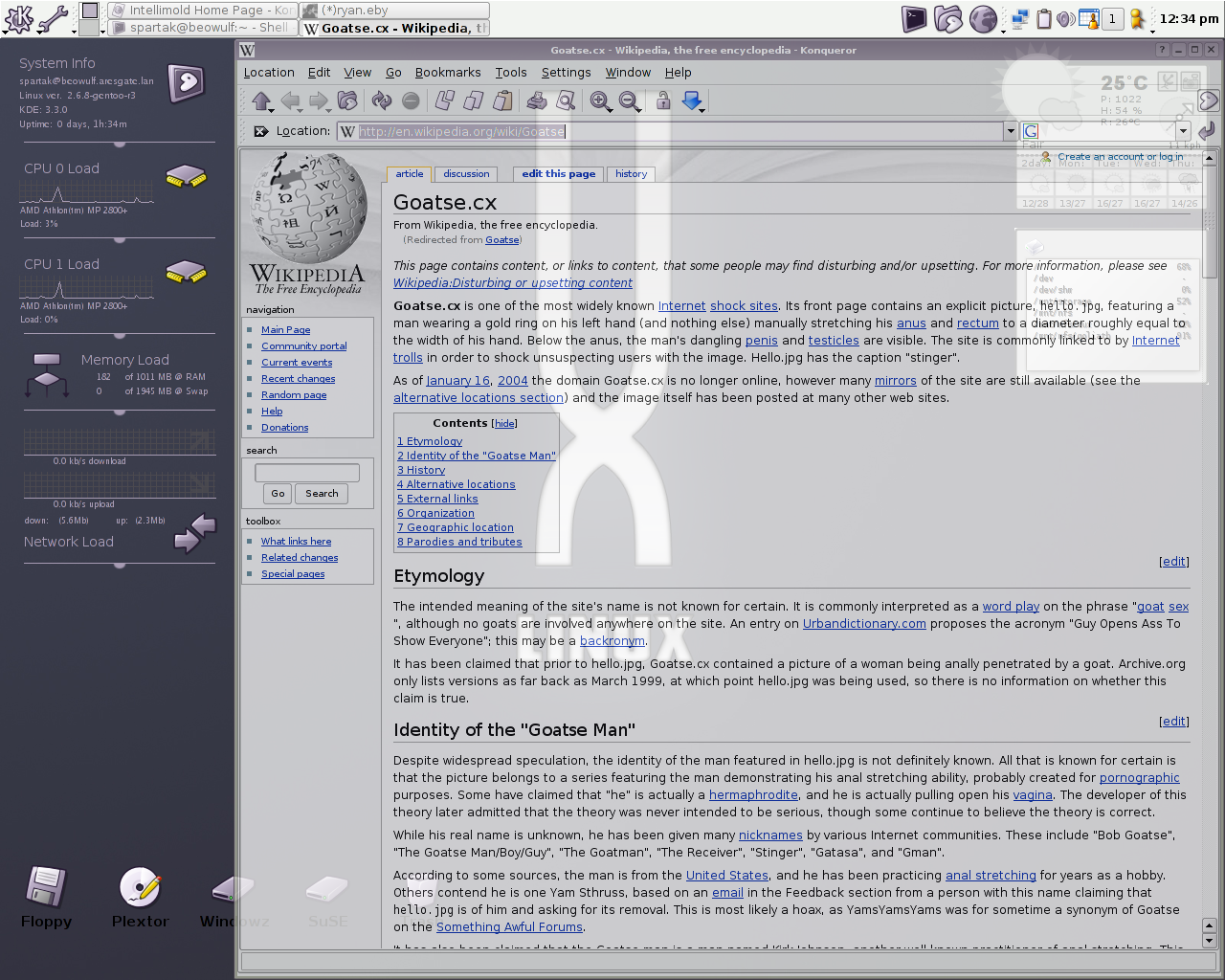Open the Edit menu
The image size is (1225, 980).
click(319, 72)
